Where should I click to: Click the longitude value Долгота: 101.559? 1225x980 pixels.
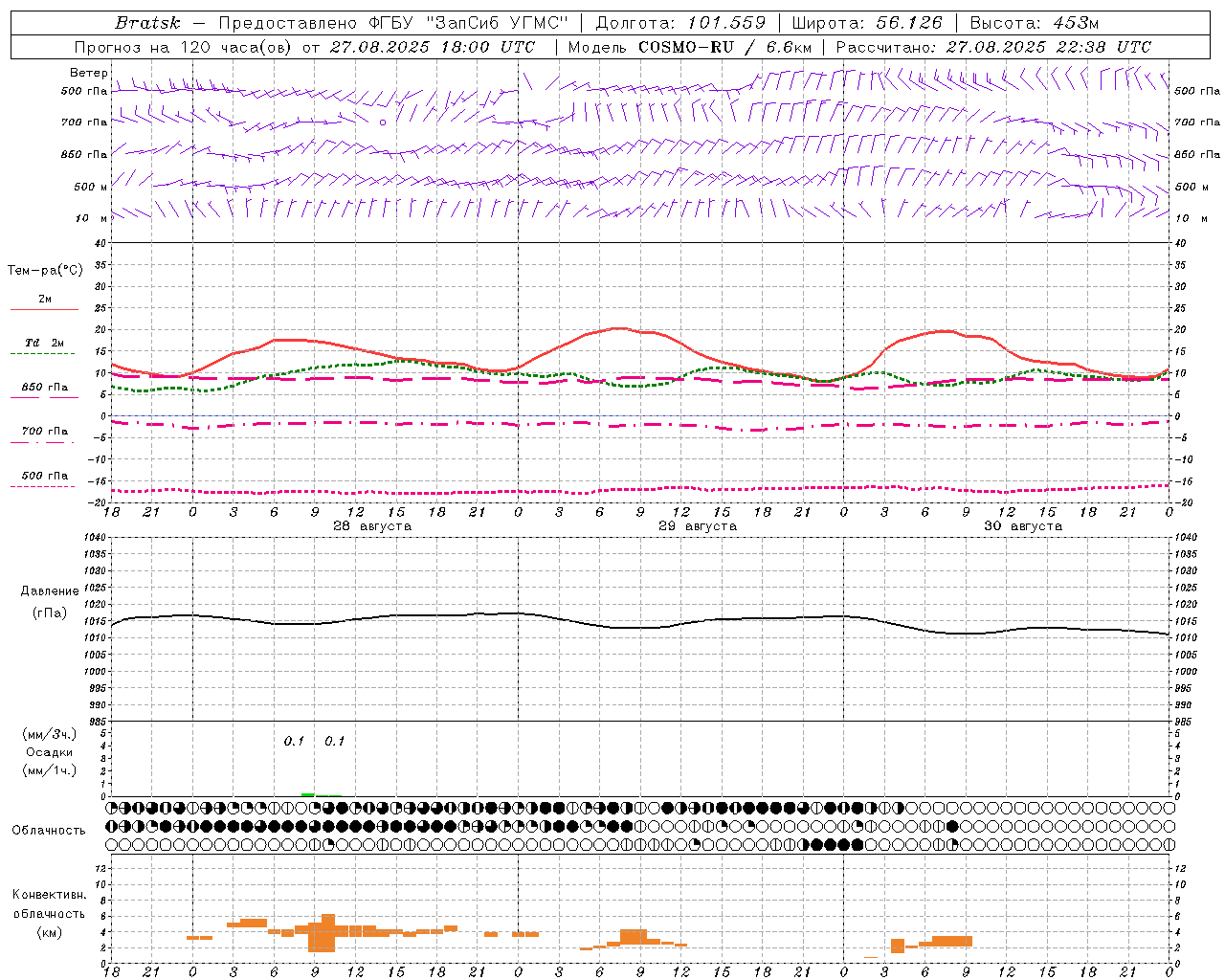tap(681, 23)
